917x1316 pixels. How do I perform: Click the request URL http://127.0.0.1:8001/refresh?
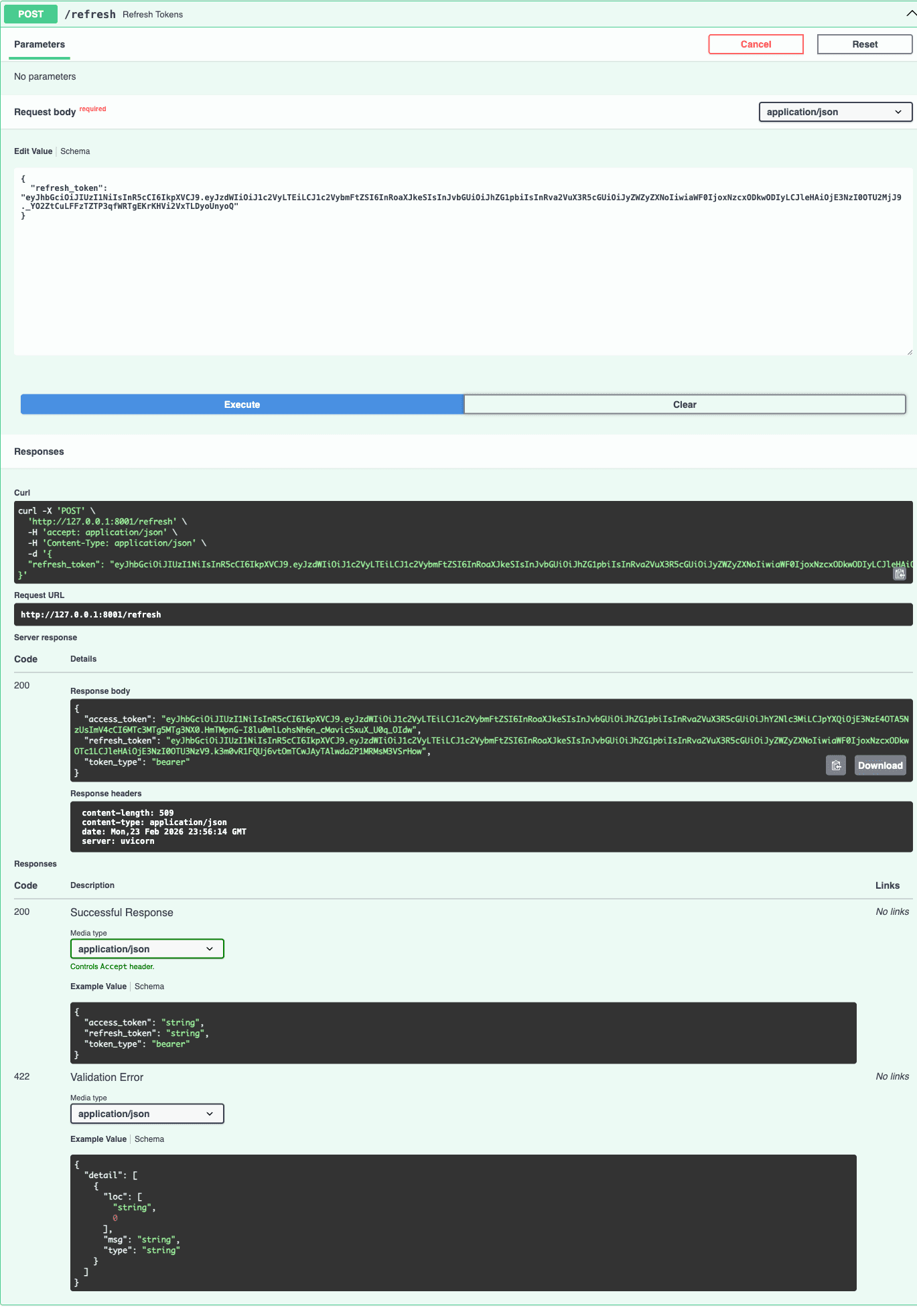point(91,615)
